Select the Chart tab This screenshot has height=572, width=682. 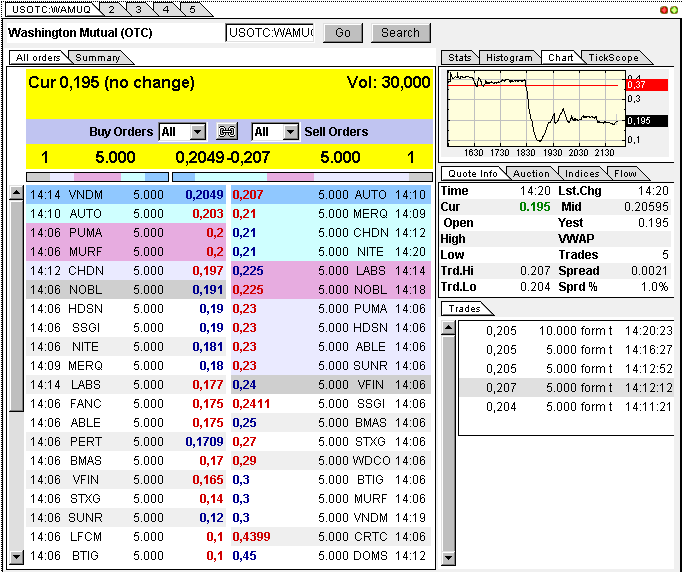click(x=560, y=57)
